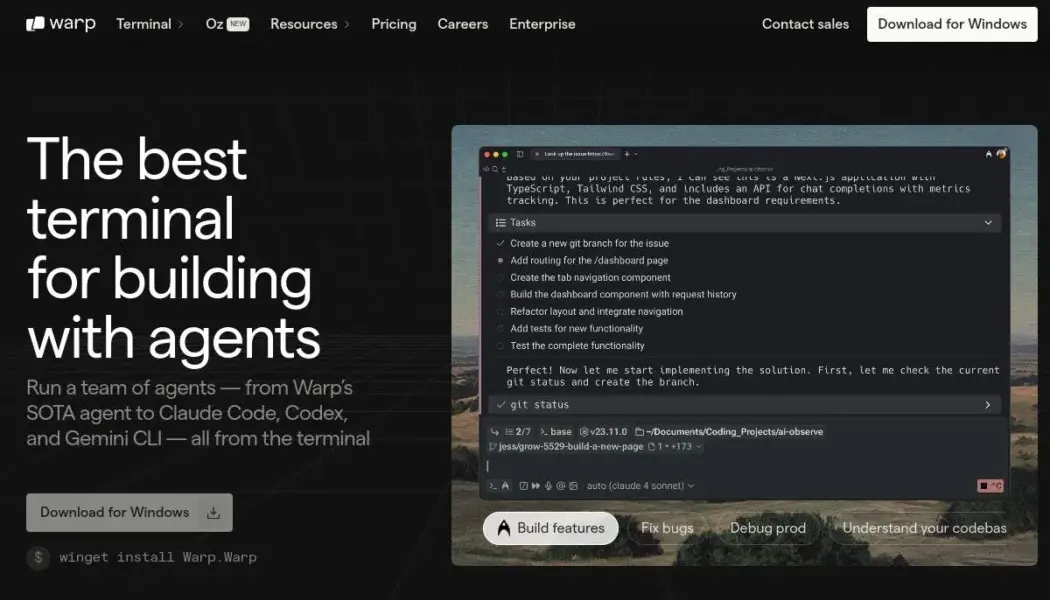Viewport: 1050px width, 600px height.
Task: Click the green maximize dot of the terminal window
Action: point(505,154)
